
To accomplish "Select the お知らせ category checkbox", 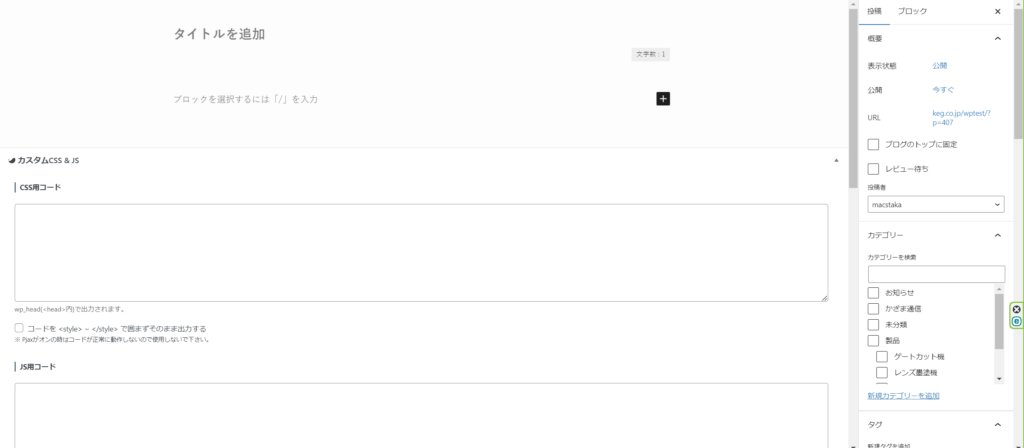I will click(874, 292).
